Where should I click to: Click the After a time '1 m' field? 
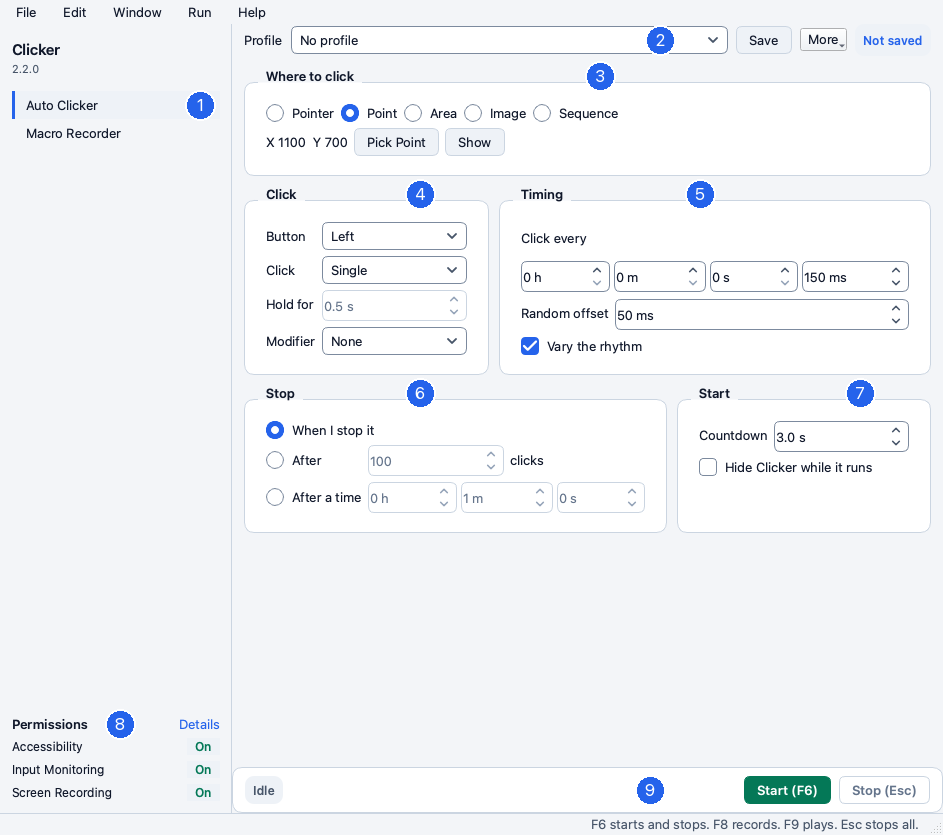tap(506, 498)
